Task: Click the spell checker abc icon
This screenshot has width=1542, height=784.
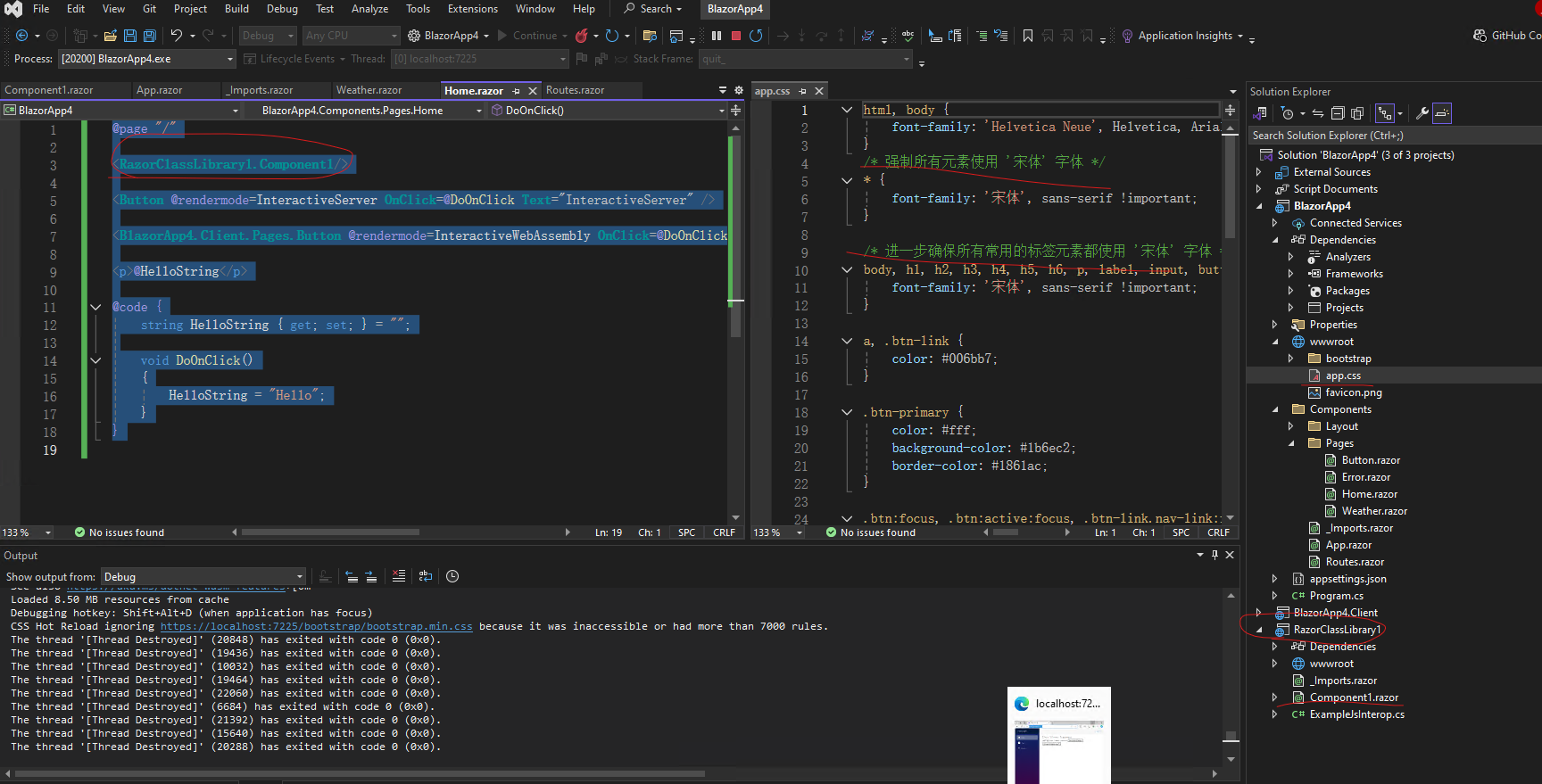Action: (908, 36)
